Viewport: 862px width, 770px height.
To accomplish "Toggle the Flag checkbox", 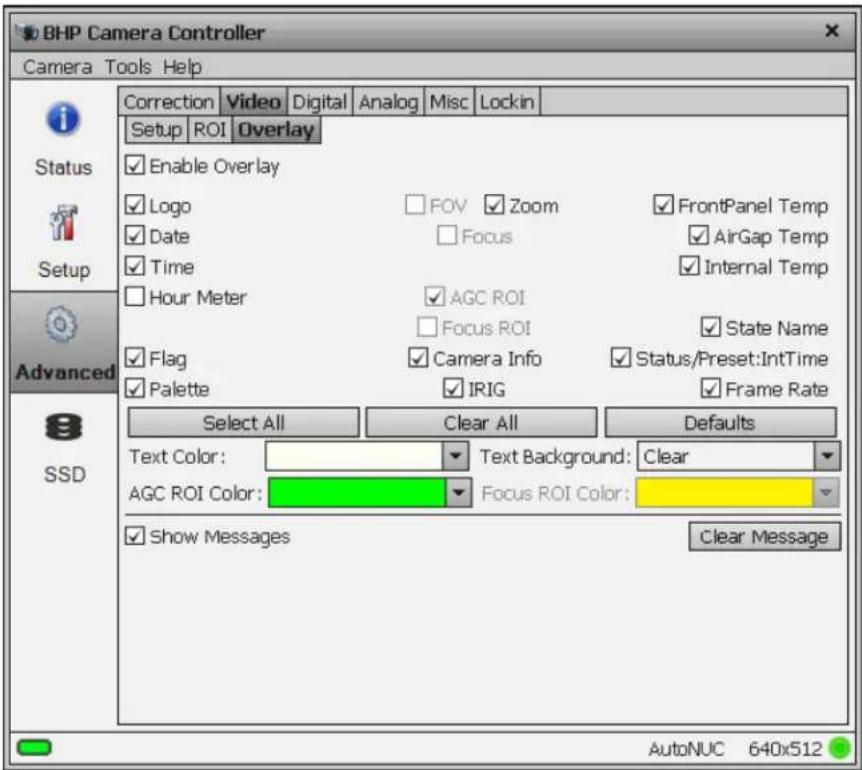I will point(135,358).
